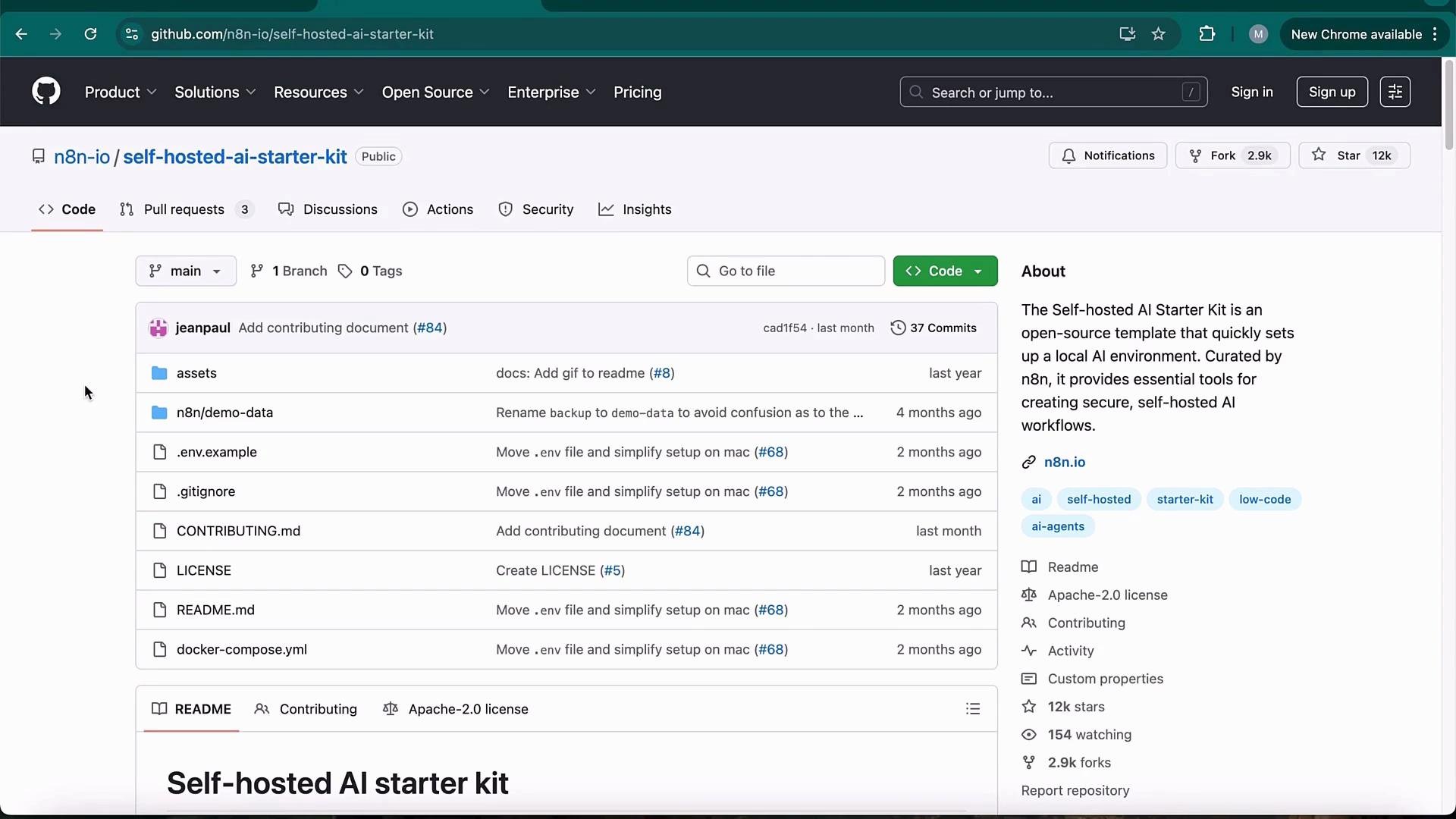The height and width of the screenshot is (819, 1456).
Task: Click the eye icon next to 154 watching
Action: point(1029,734)
